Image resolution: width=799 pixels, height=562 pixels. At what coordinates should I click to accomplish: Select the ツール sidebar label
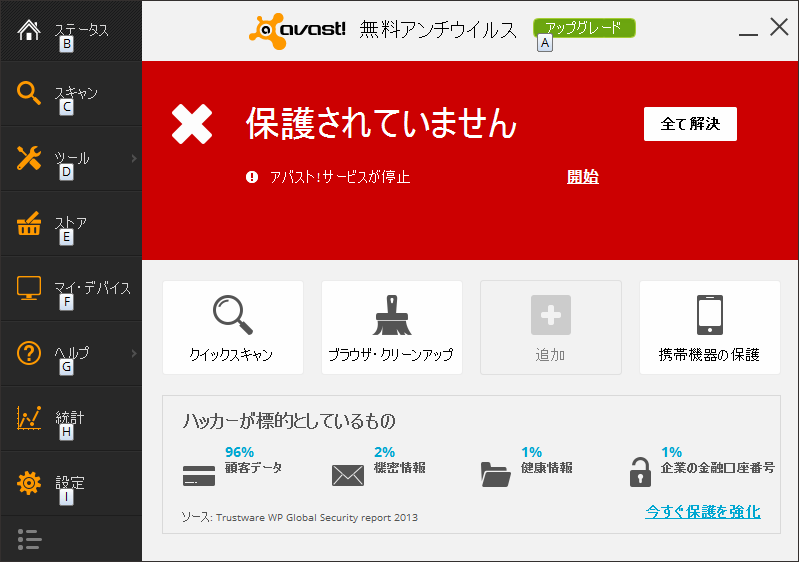click(x=72, y=158)
